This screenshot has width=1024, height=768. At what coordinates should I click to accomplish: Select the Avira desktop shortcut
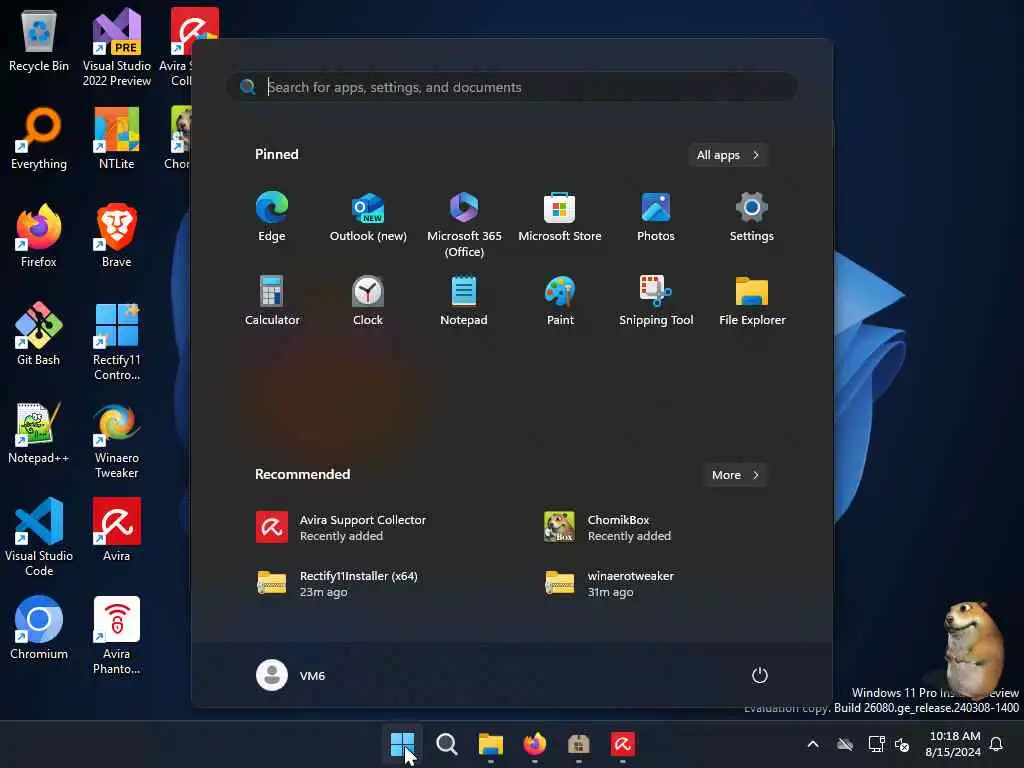point(117,530)
